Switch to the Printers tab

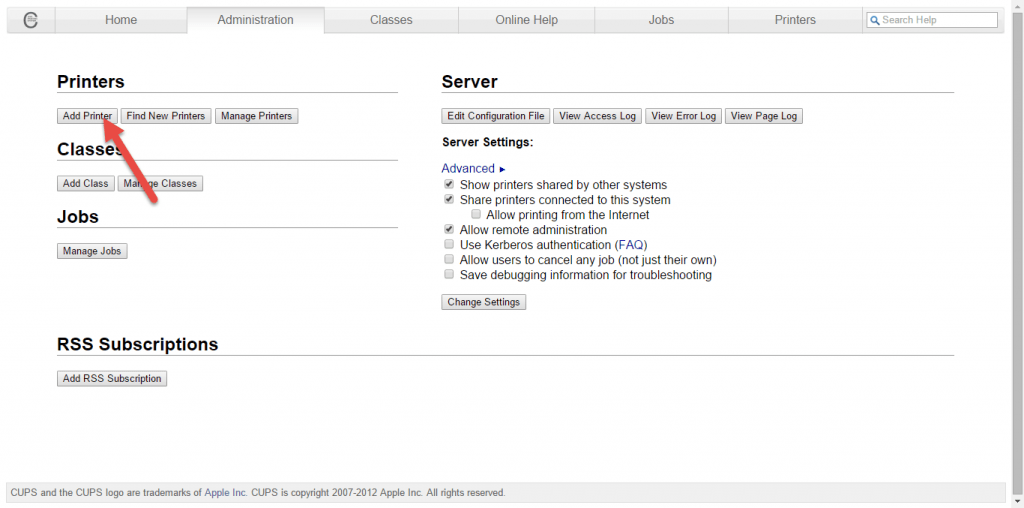coord(795,20)
